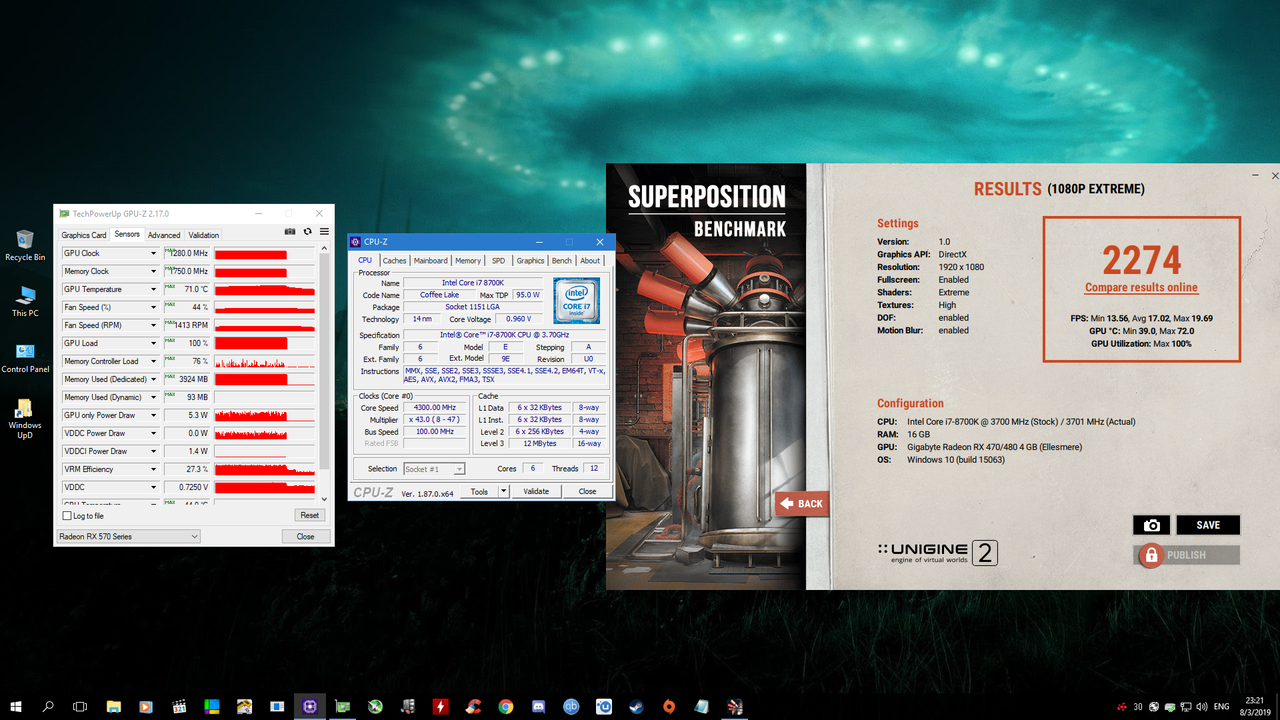Click the GPU-Z screenshot camera icon
The height and width of the screenshot is (720, 1280).
(x=290, y=232)
